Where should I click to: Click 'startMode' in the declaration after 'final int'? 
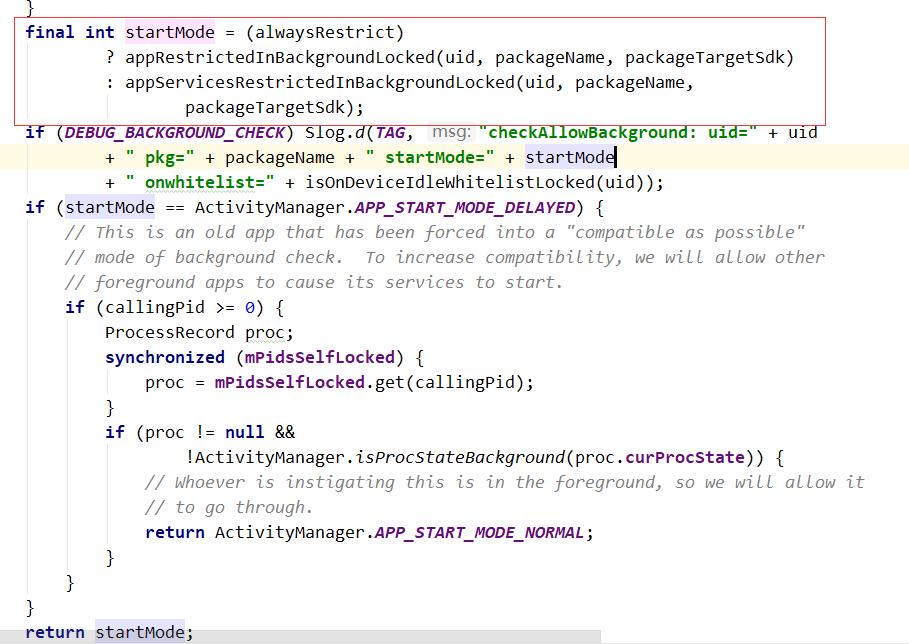[x=170, y=32]
